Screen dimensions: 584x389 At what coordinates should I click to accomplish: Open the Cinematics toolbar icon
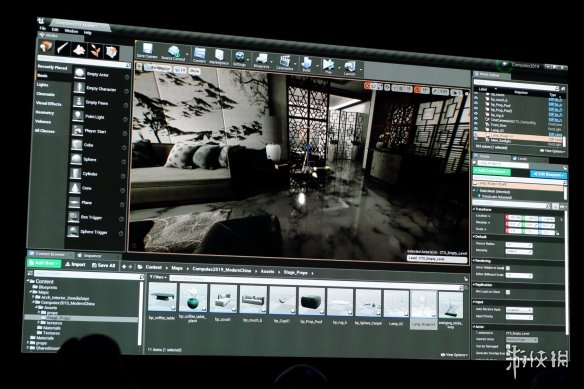pos(285,62)
